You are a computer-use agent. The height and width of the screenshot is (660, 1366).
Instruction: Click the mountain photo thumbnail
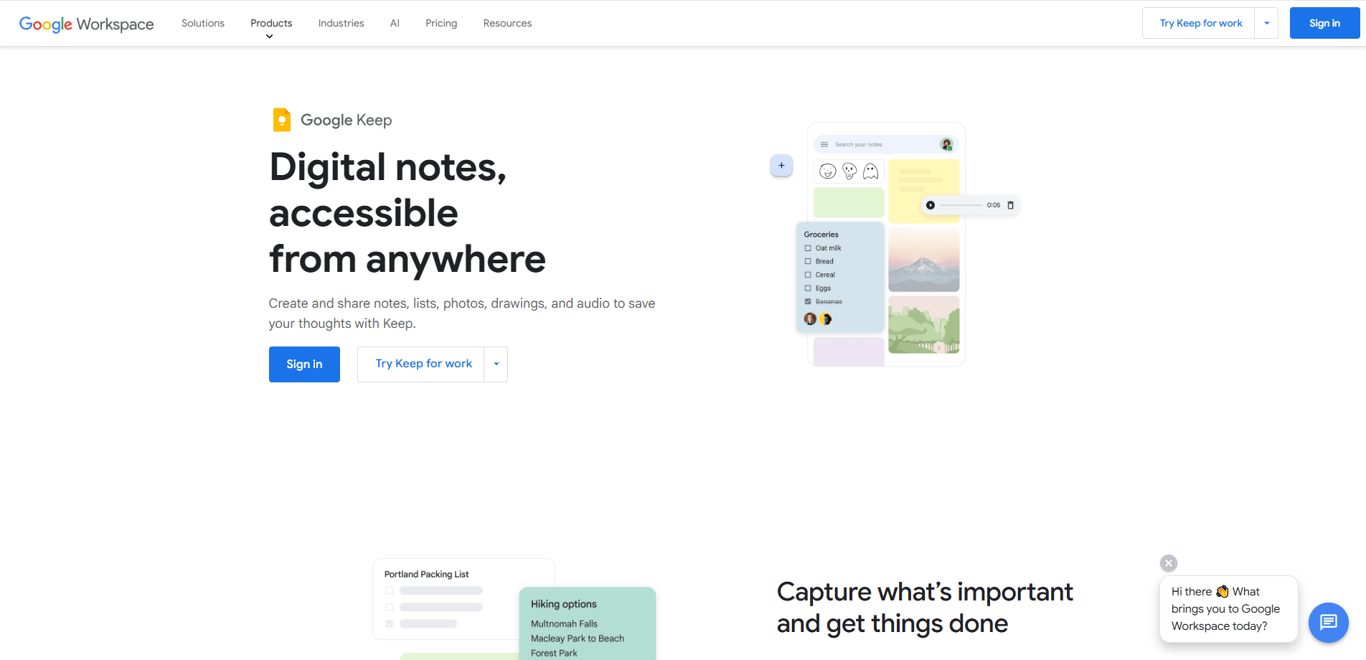click(x=924, y=260)
